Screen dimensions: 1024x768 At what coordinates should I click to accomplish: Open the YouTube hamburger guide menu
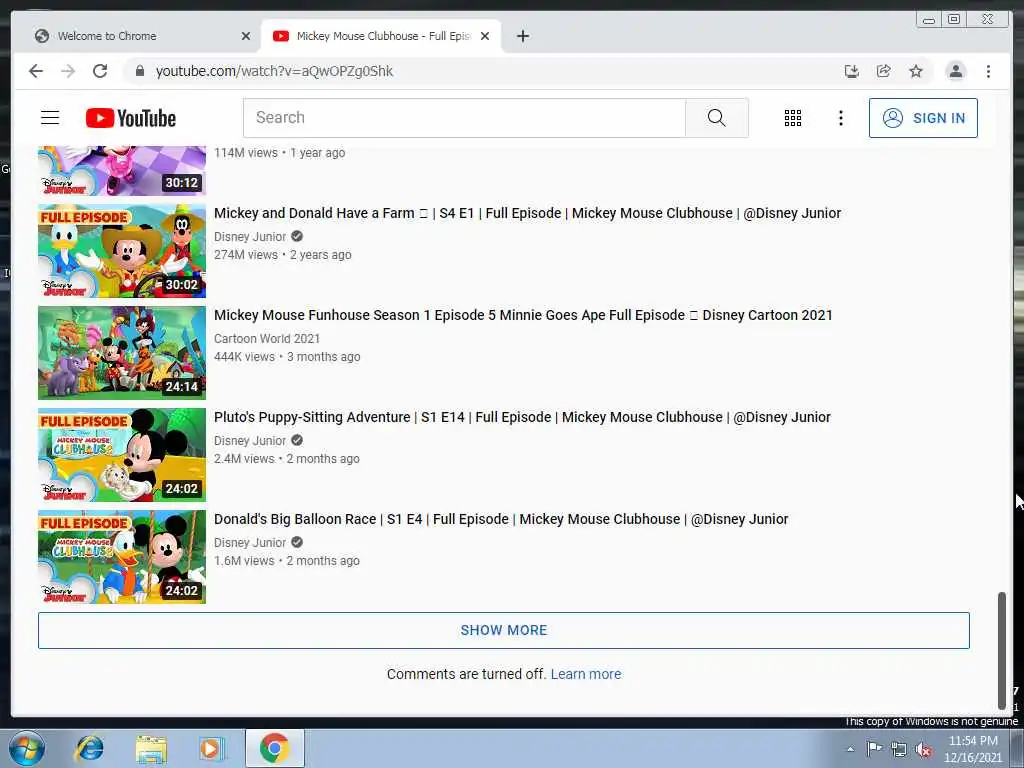[x=50, y=118]
